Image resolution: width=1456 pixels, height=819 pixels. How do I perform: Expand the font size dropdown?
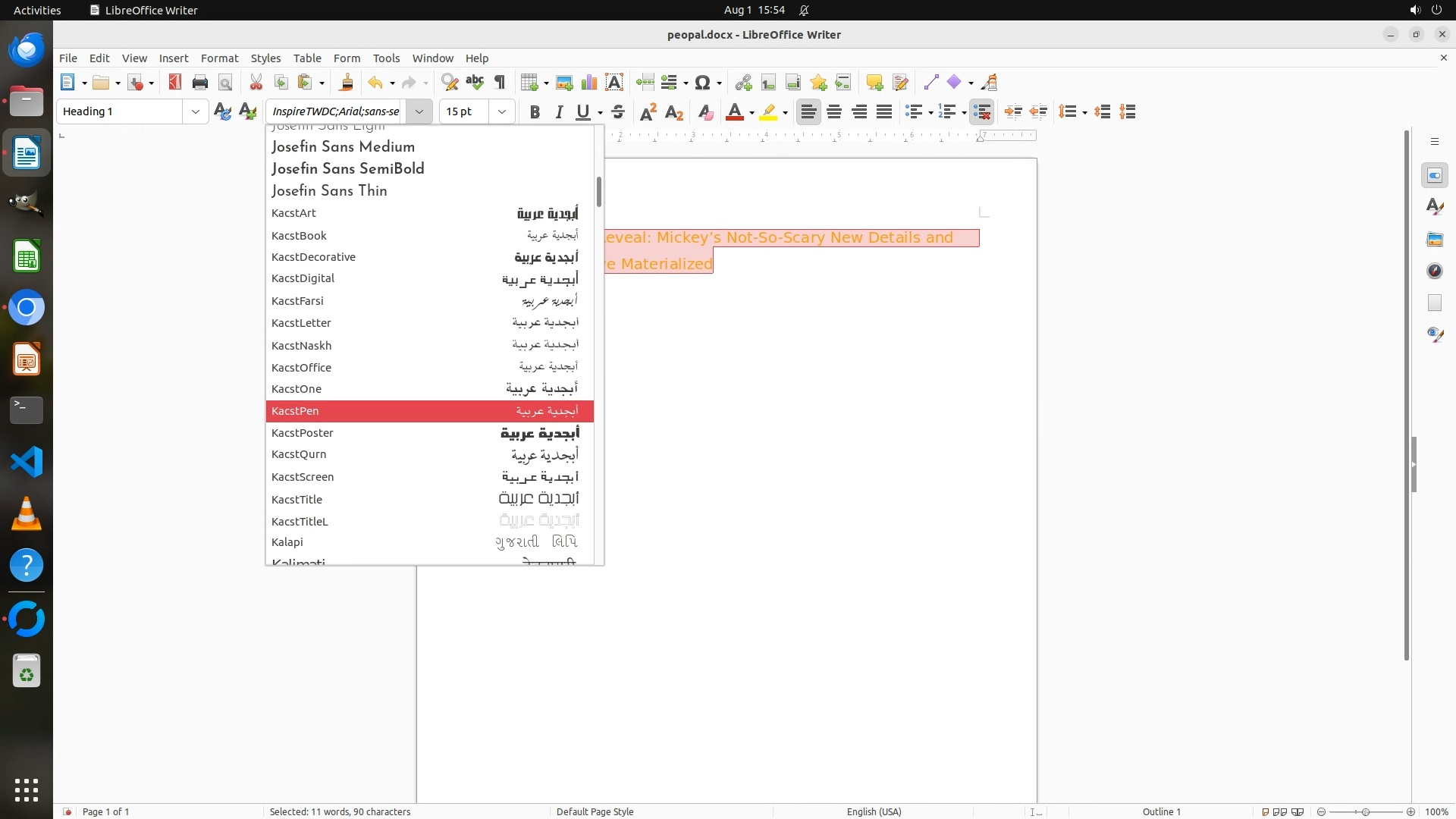[x=501, y=112]
